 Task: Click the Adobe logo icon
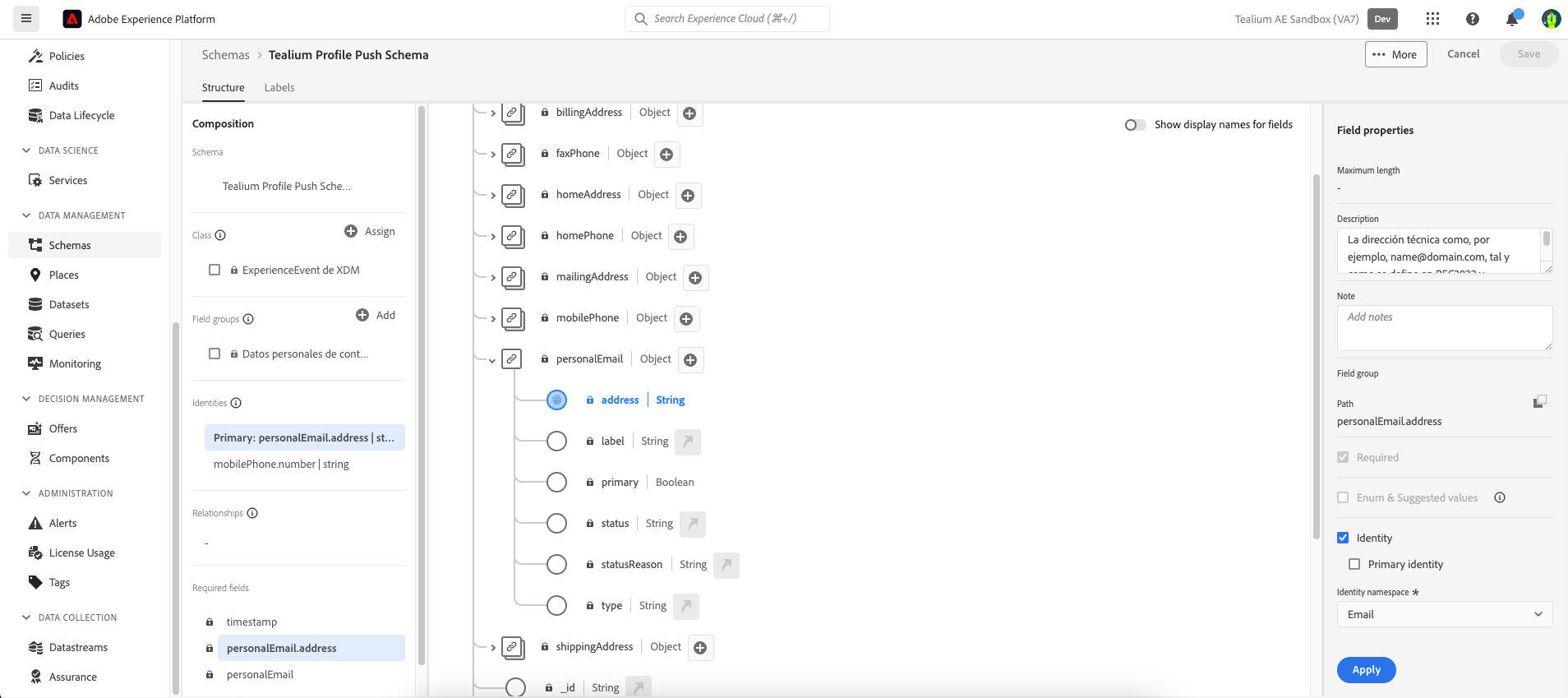point(72,19)
